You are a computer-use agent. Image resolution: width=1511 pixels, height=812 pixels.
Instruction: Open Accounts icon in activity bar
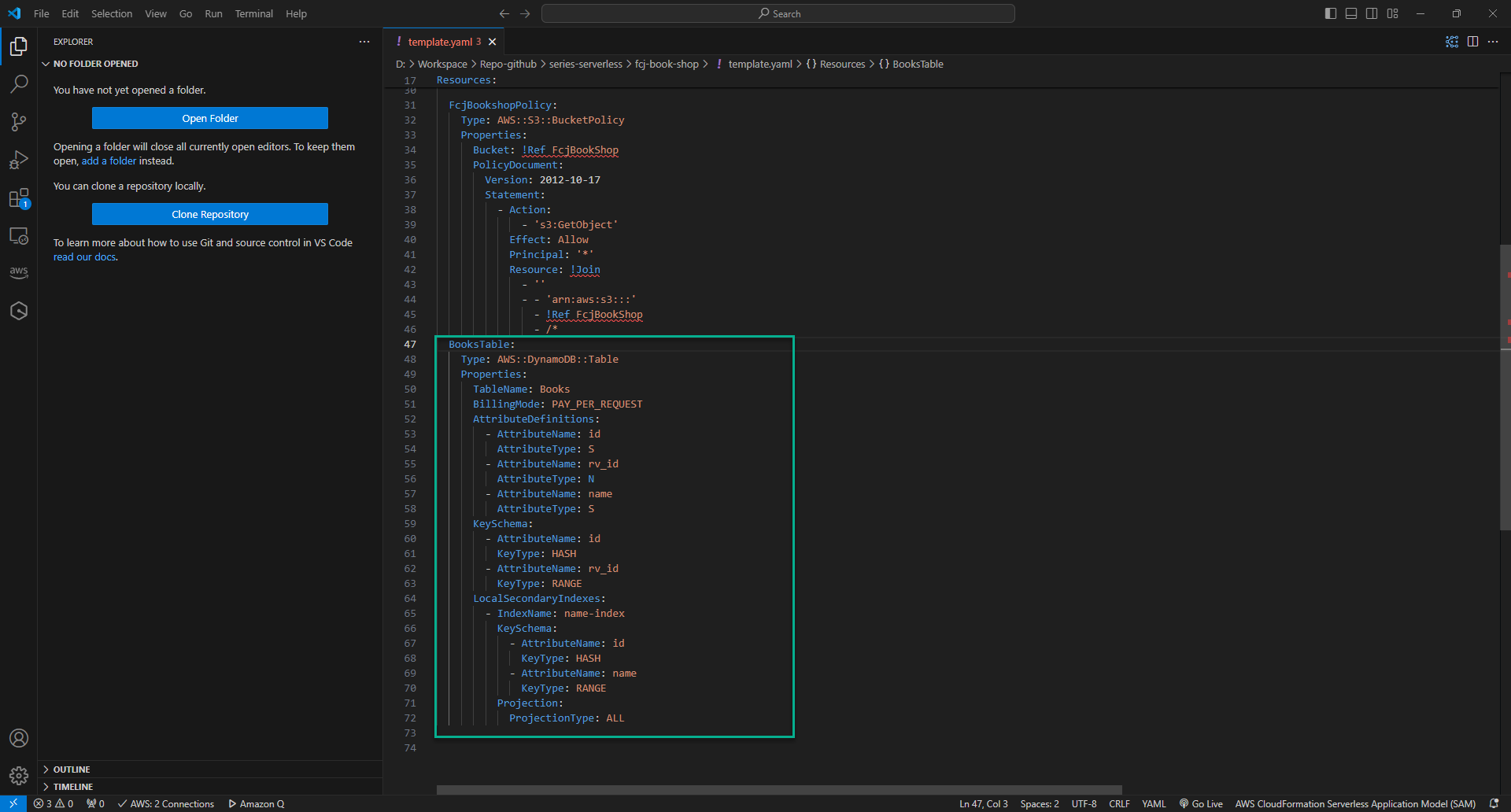[x=19, y=738]
